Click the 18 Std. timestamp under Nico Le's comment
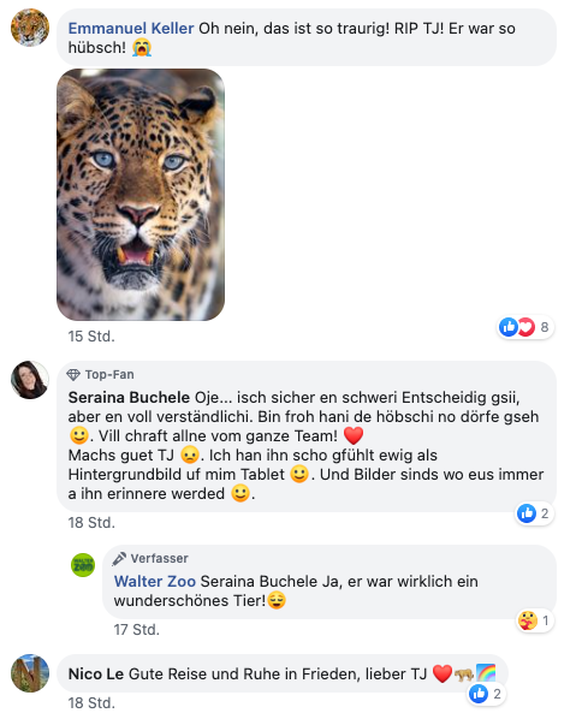The height and width of the screenshot is (719, 582). pyautogui.click(x=91, y=702)
